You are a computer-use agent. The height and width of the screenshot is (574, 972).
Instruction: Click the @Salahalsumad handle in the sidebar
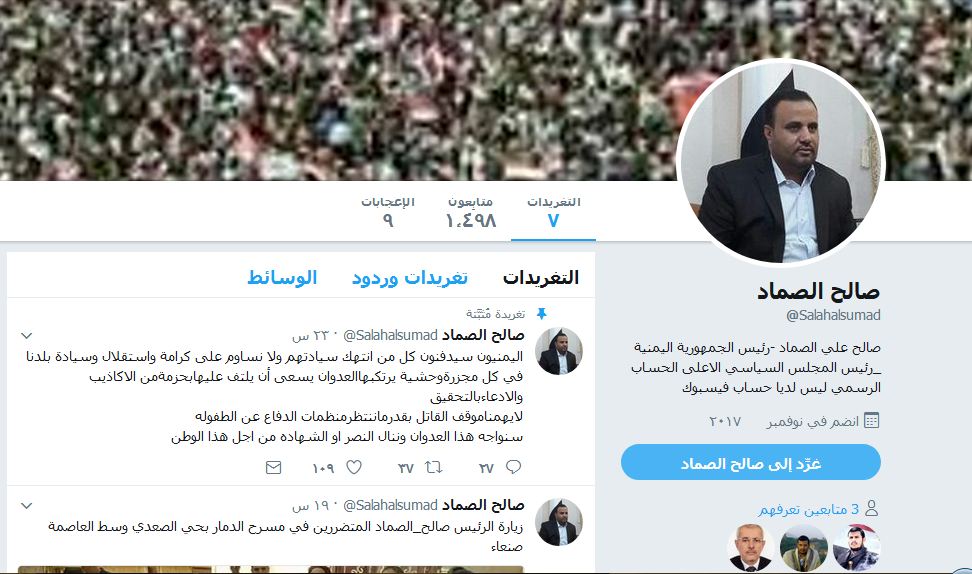833,315
